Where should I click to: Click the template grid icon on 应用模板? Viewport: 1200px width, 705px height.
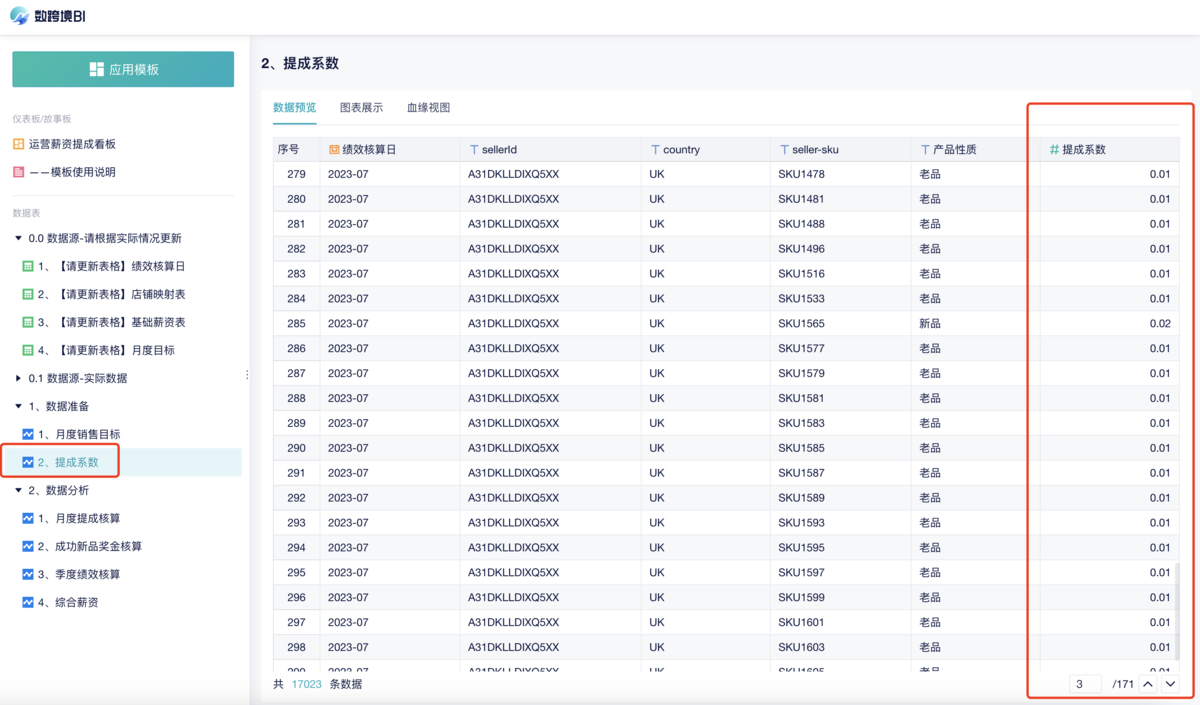coord(96,69)
